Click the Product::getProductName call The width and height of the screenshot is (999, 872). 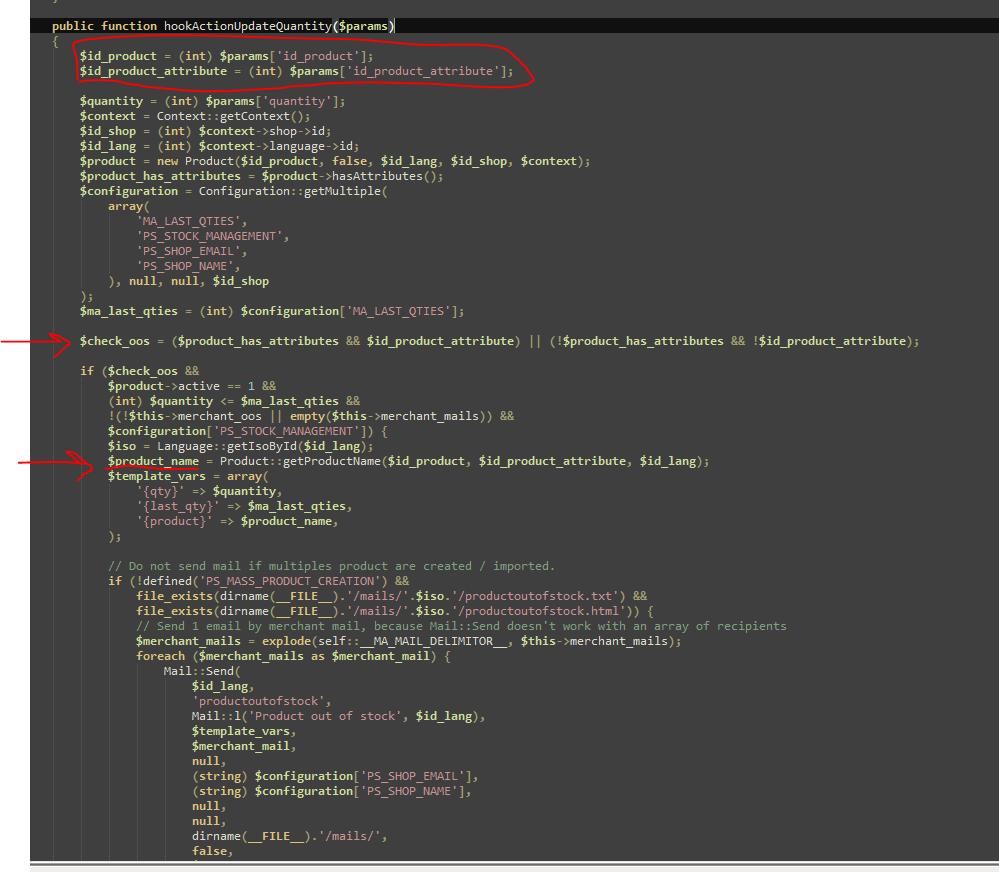point(464,461)
